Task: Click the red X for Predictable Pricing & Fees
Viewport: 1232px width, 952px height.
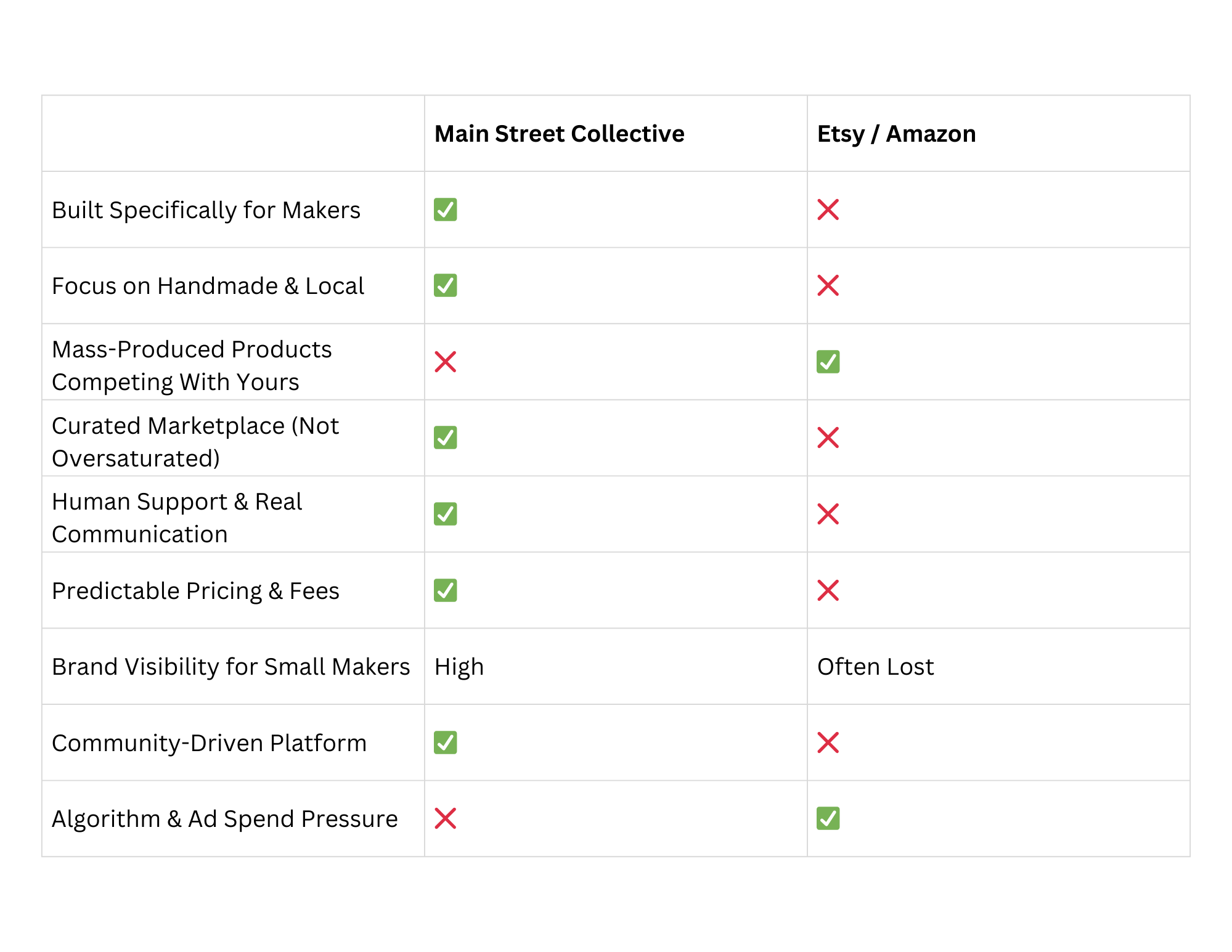Action: pyautogui.click(x=828, y=590)
